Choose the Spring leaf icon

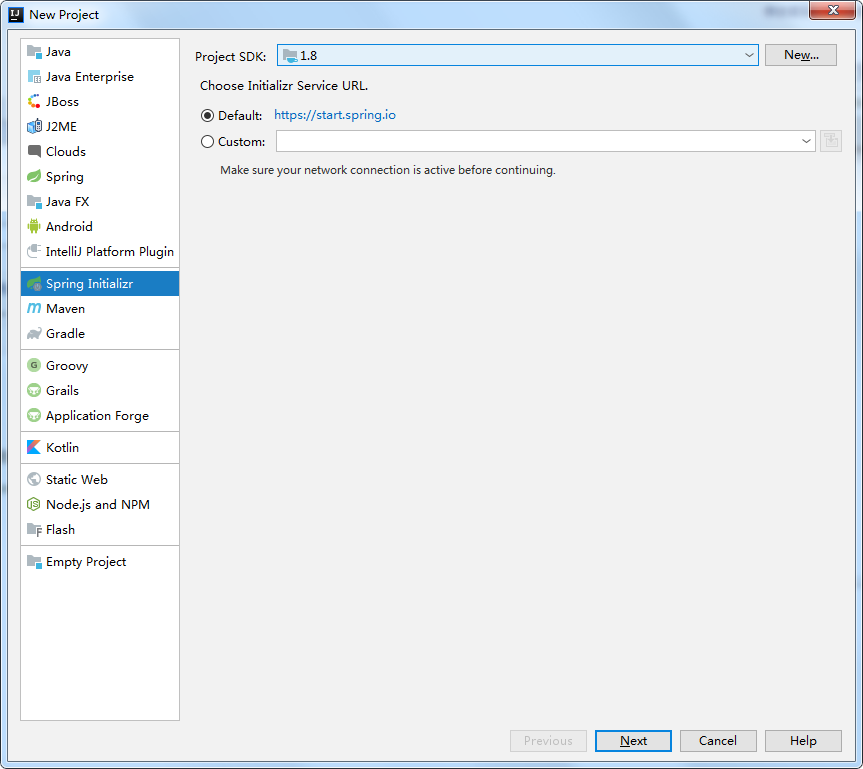tap(34, 176)
